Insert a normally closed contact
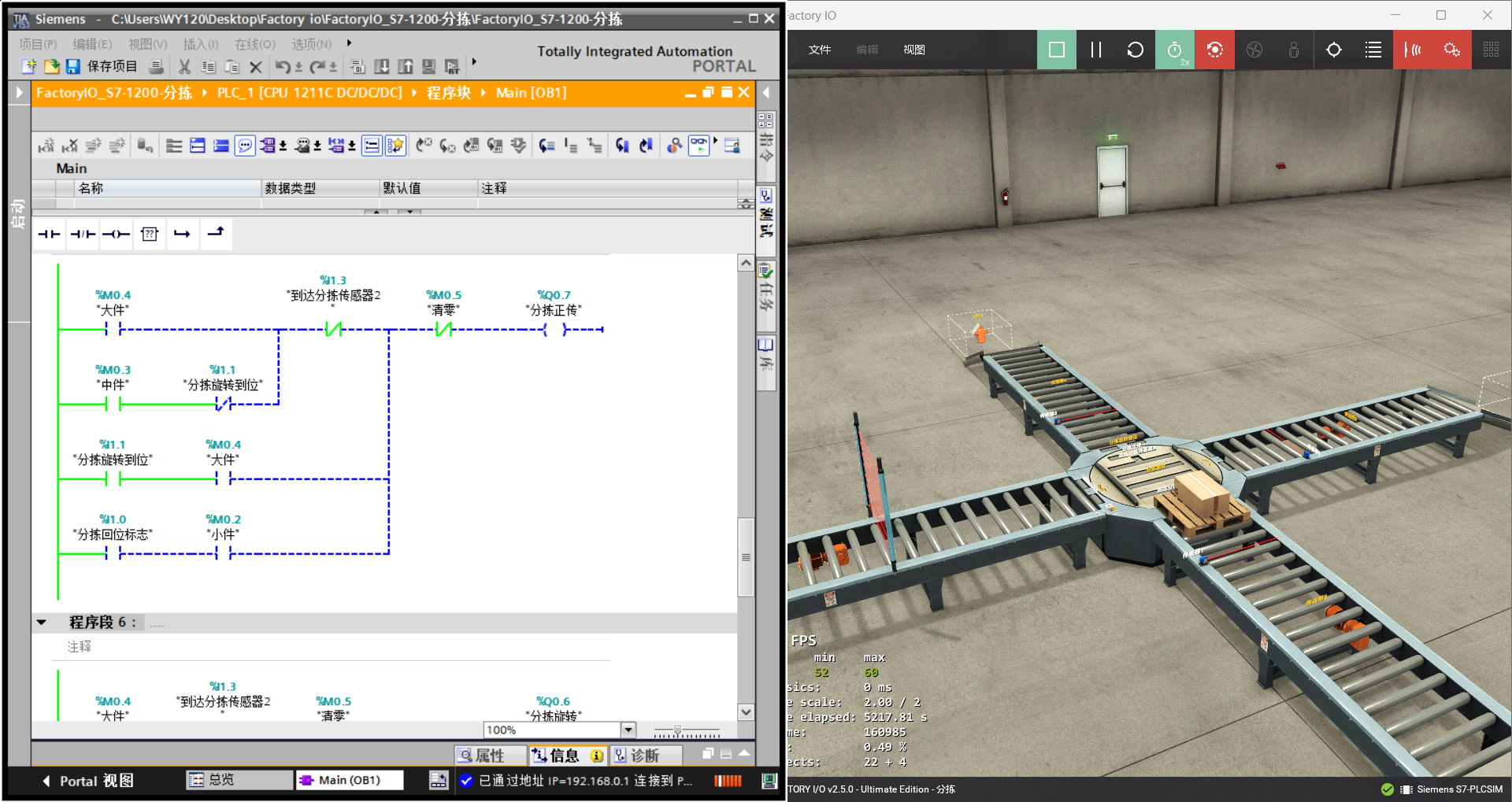1512x802 pixels. tap(82, 234)
